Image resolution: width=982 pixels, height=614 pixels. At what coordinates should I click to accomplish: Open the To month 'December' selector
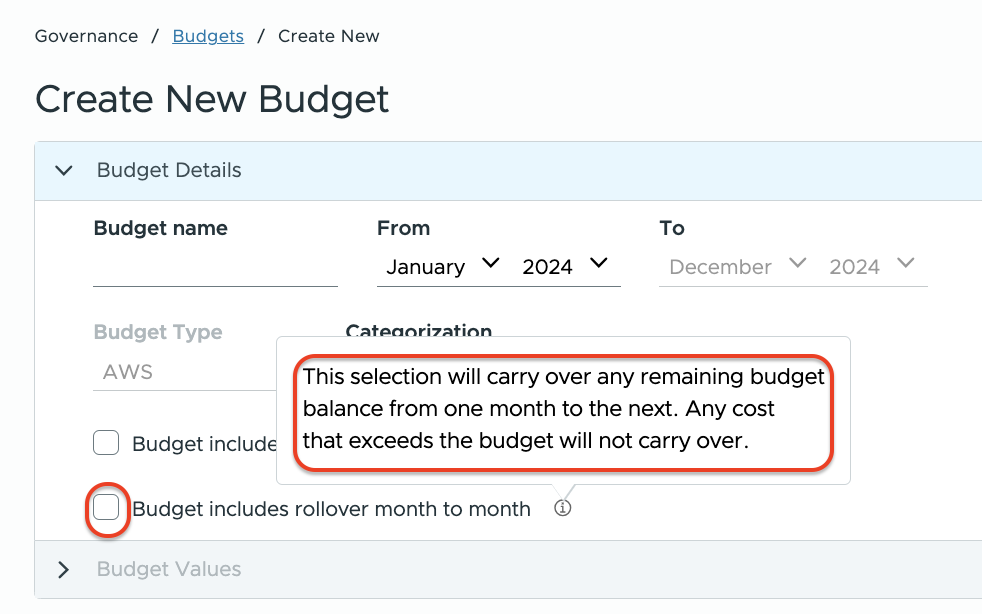720,267
